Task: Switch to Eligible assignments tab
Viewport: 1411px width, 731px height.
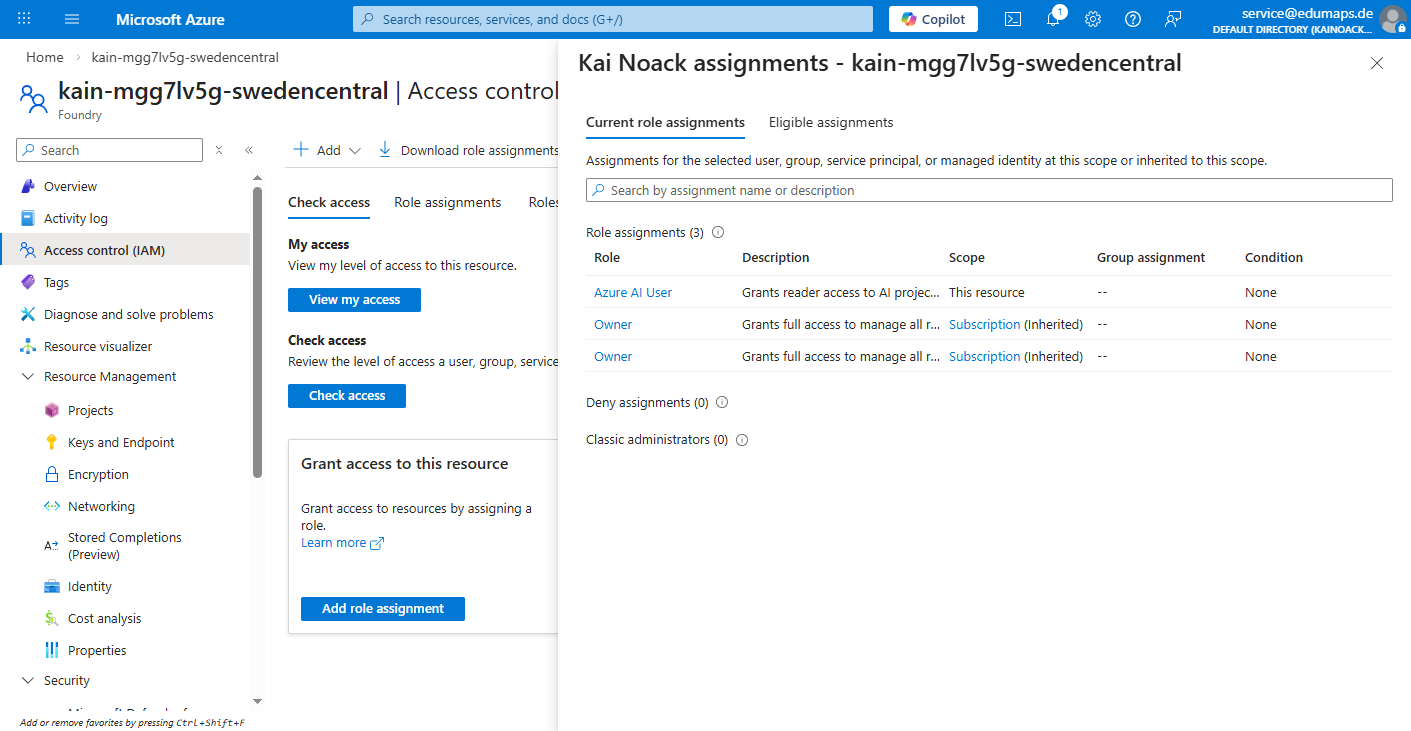Action: coord(831,122)
